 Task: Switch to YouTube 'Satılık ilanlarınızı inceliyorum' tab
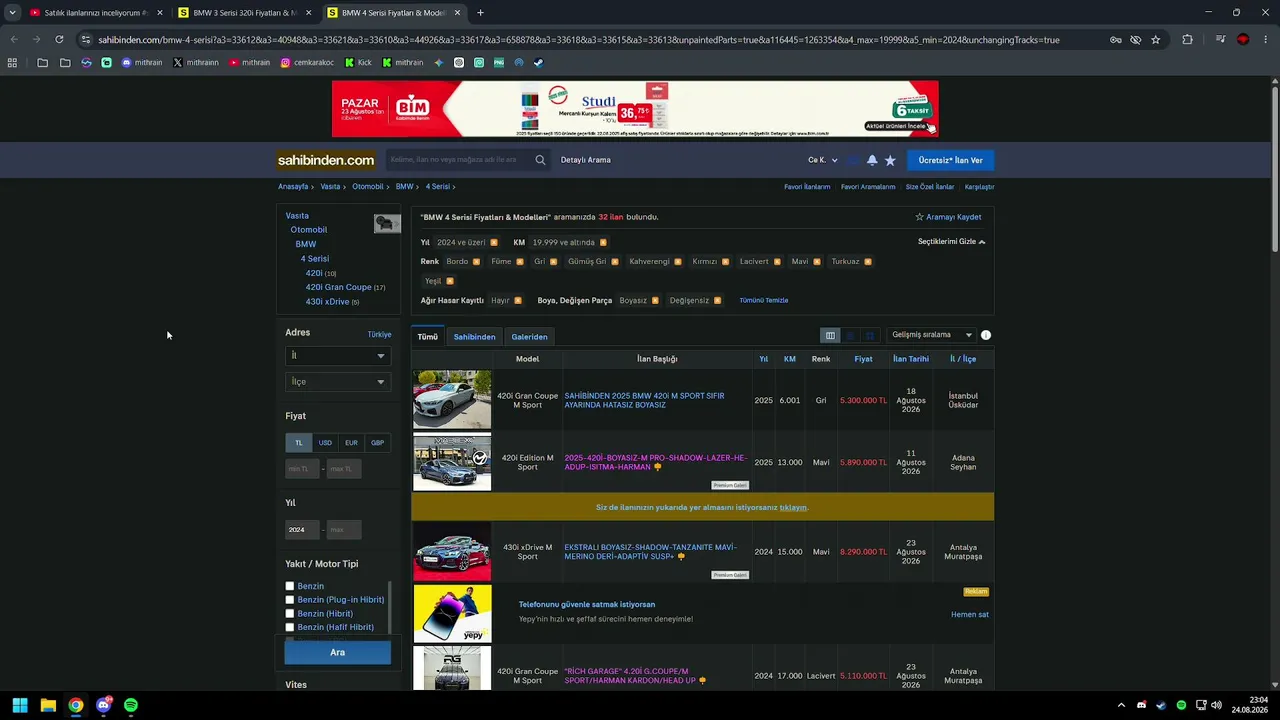(95, 13)
